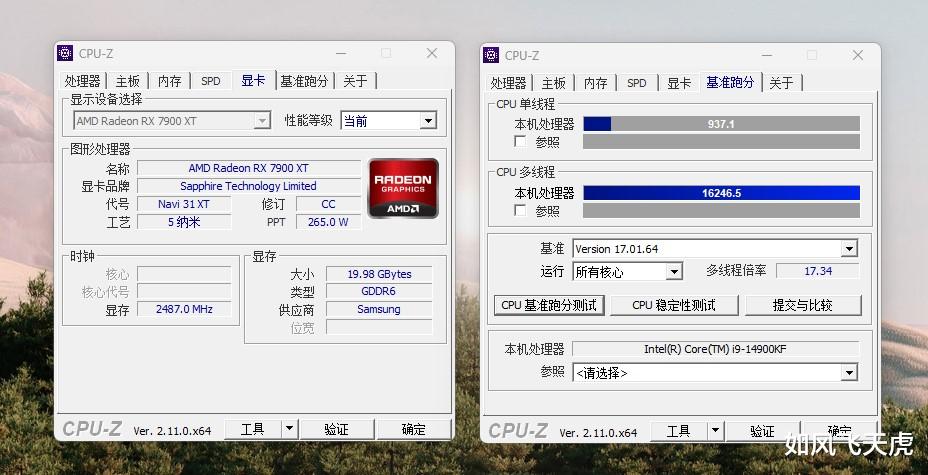
Task: Click 工艺 value 5 纳米
Action: [184, 222]
